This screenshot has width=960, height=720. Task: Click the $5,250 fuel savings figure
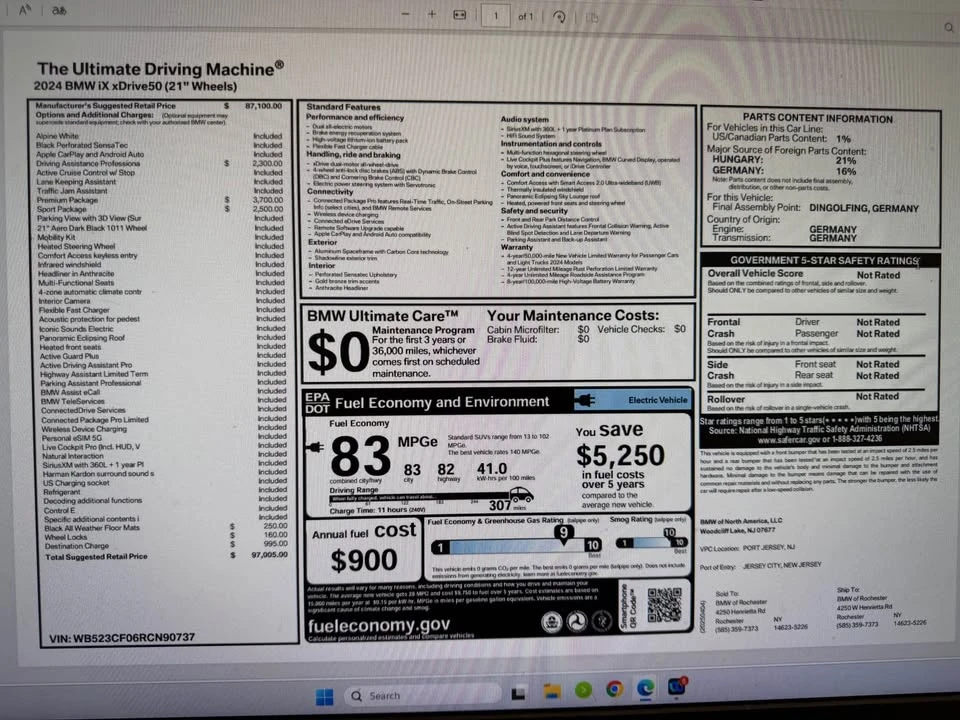point(620,456)
